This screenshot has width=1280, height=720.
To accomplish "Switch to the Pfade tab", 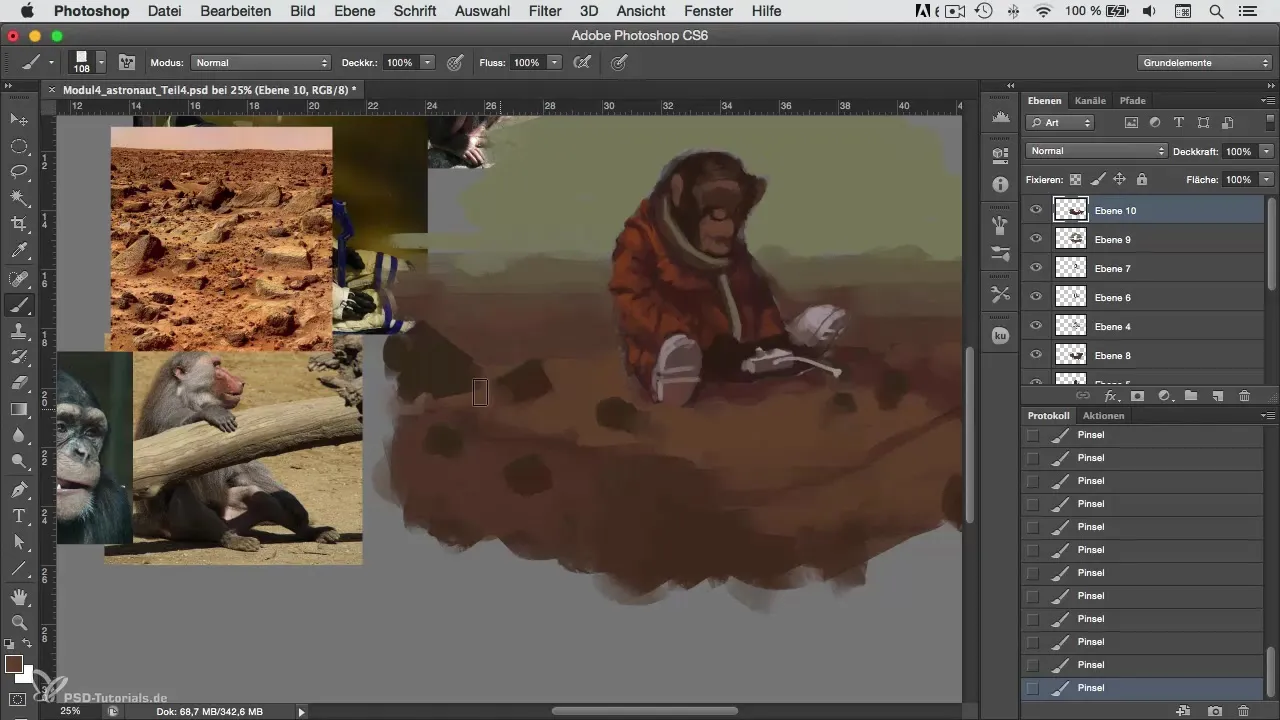I will (x=1133, y=100).
